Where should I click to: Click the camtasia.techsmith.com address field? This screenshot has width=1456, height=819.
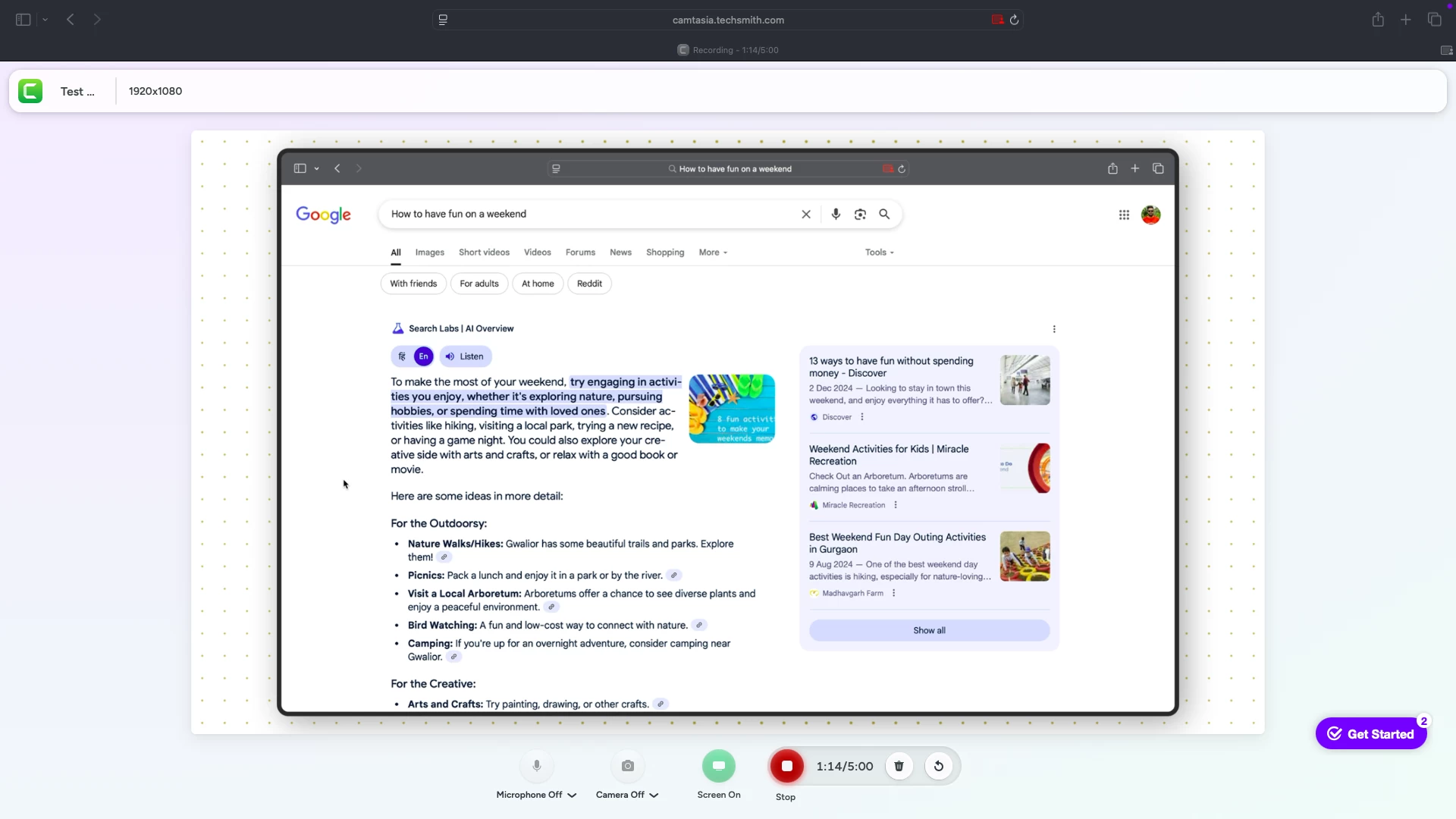click(728, 20)
